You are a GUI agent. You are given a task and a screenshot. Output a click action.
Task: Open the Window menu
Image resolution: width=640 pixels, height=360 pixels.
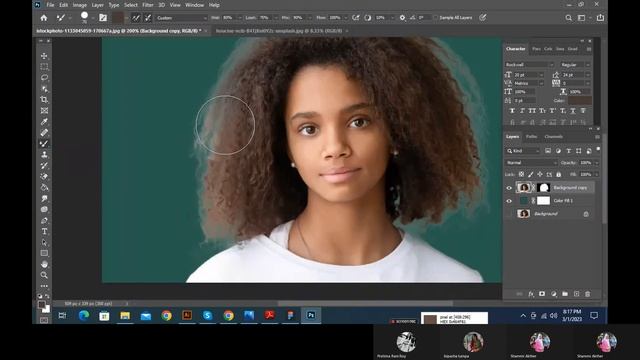tap(194, 5)
